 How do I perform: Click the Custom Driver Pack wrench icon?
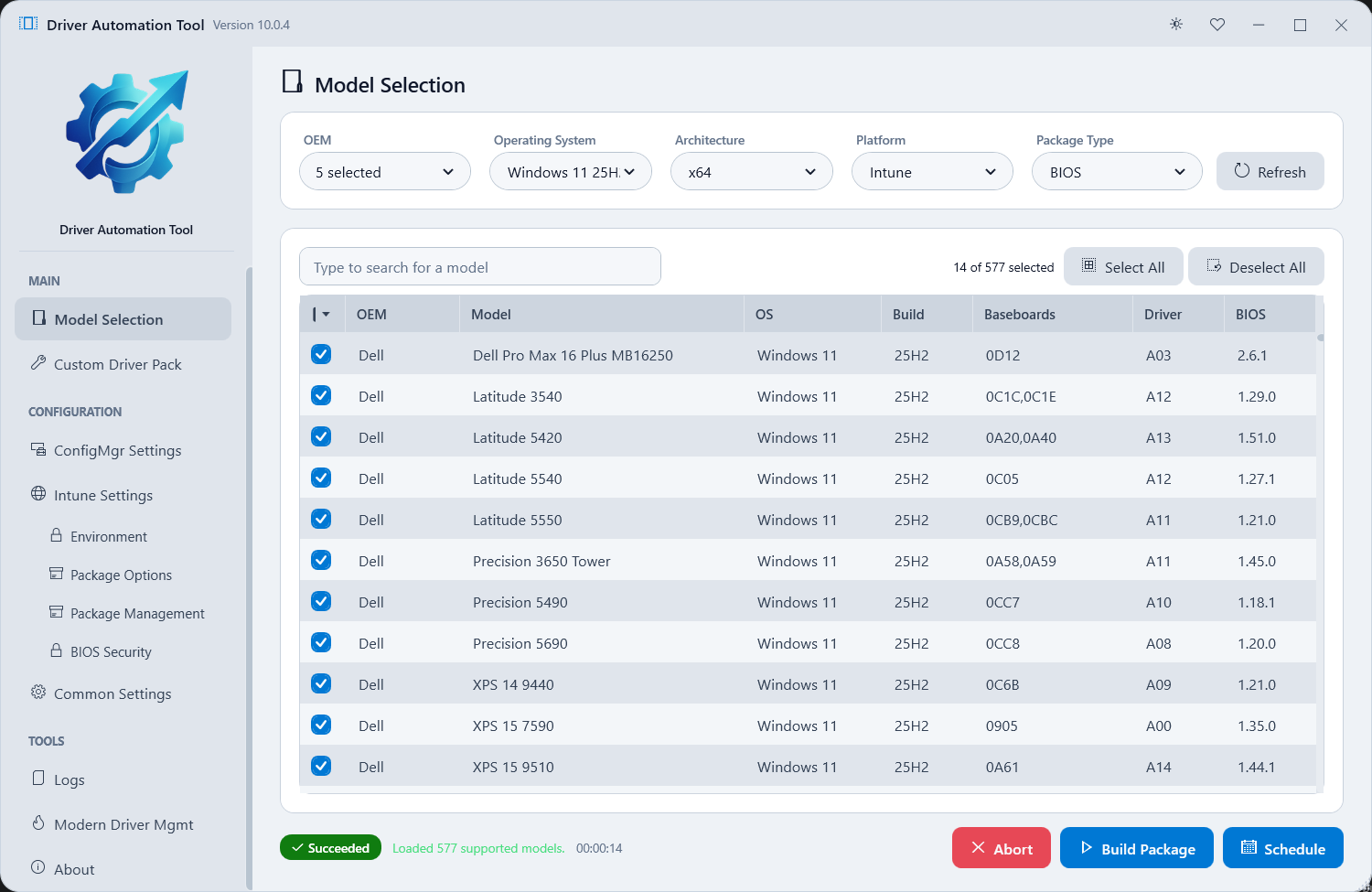click(x=38, y=363)
